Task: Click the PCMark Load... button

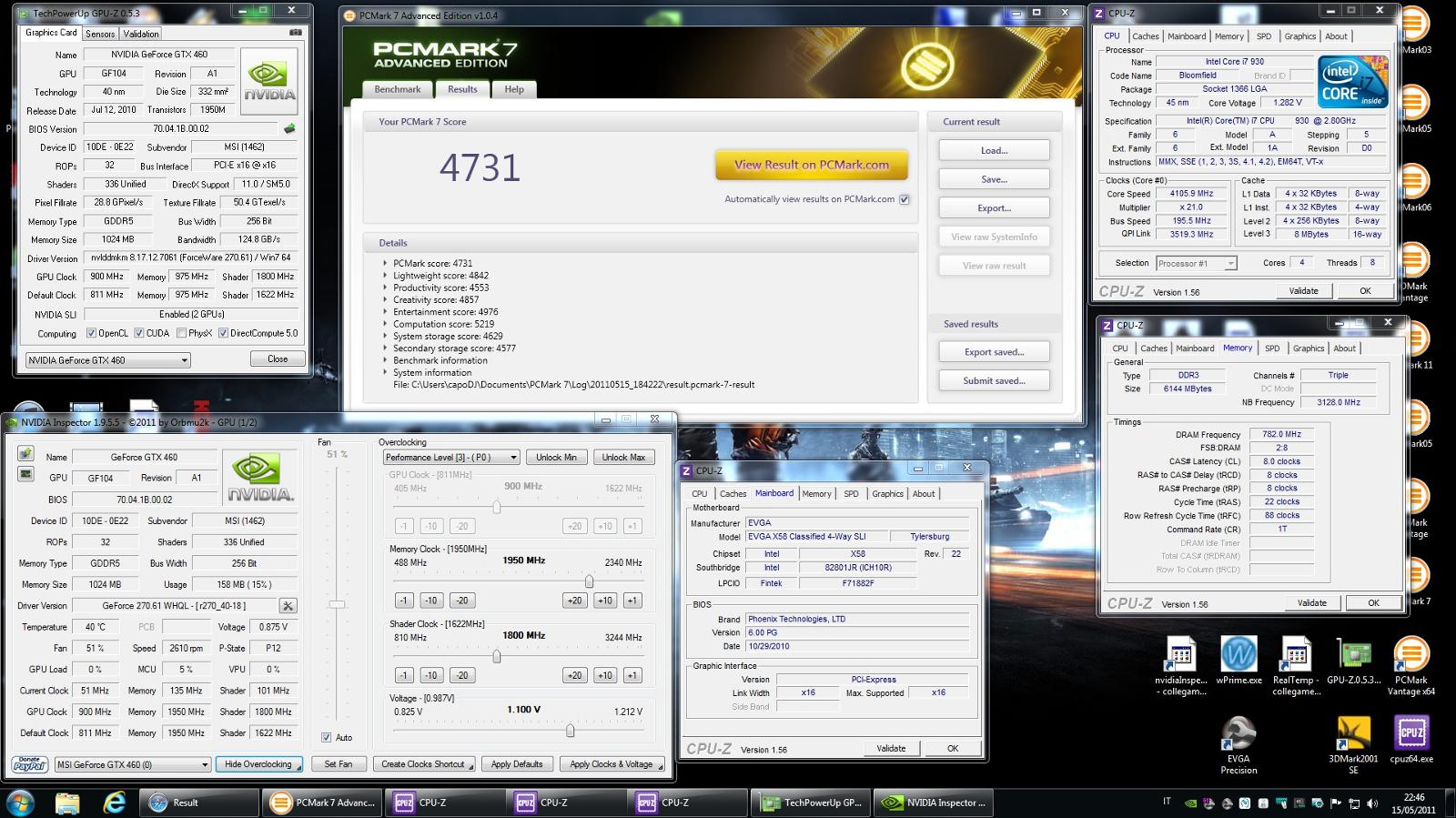Action: pos(994,150)
